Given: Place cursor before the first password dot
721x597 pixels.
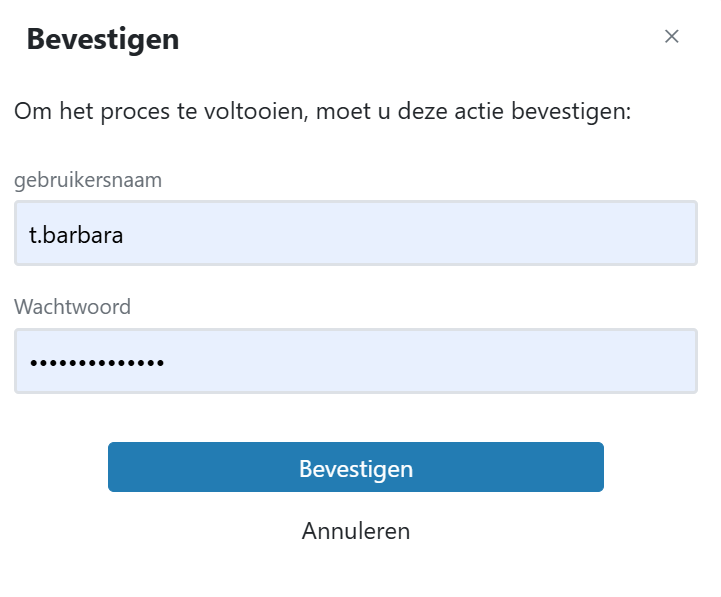Looking at the screenshot, I should (x=29, y=362).
